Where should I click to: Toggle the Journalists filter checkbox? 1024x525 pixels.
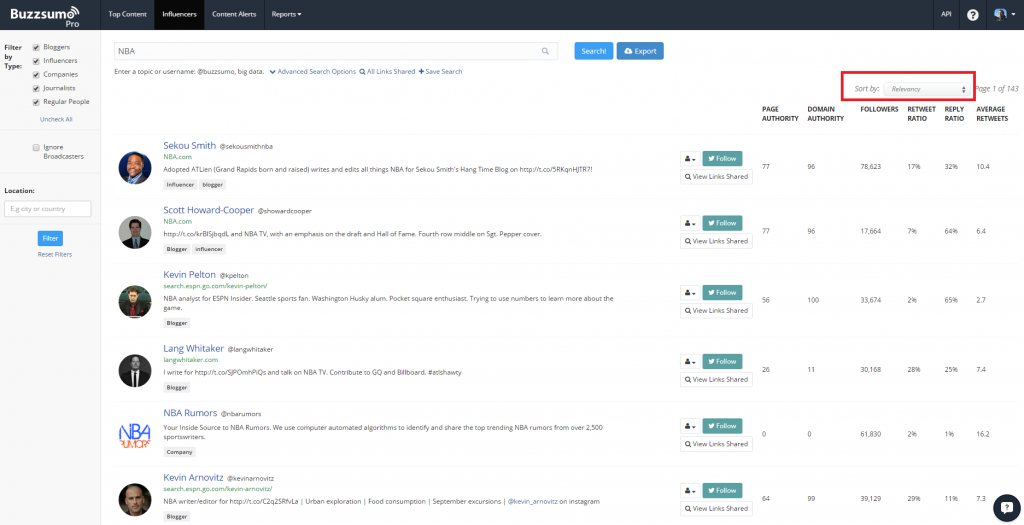point(36,88)
